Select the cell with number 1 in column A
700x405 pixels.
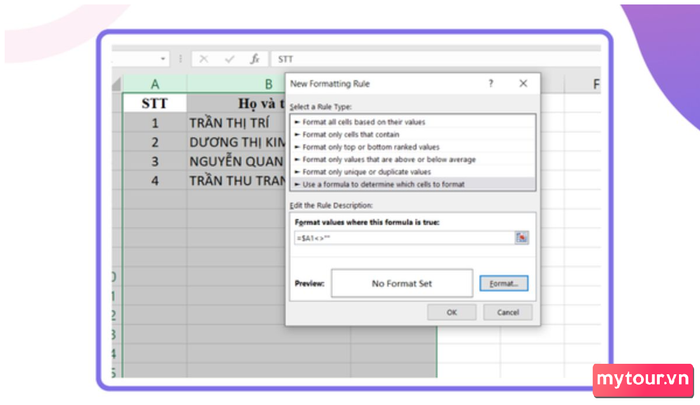pyautogui.click(x=155, y=123)
